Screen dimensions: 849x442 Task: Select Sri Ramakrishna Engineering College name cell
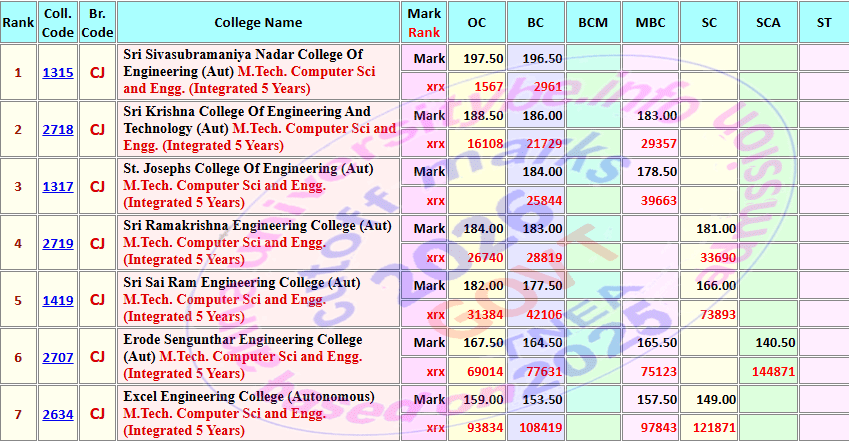258,243
